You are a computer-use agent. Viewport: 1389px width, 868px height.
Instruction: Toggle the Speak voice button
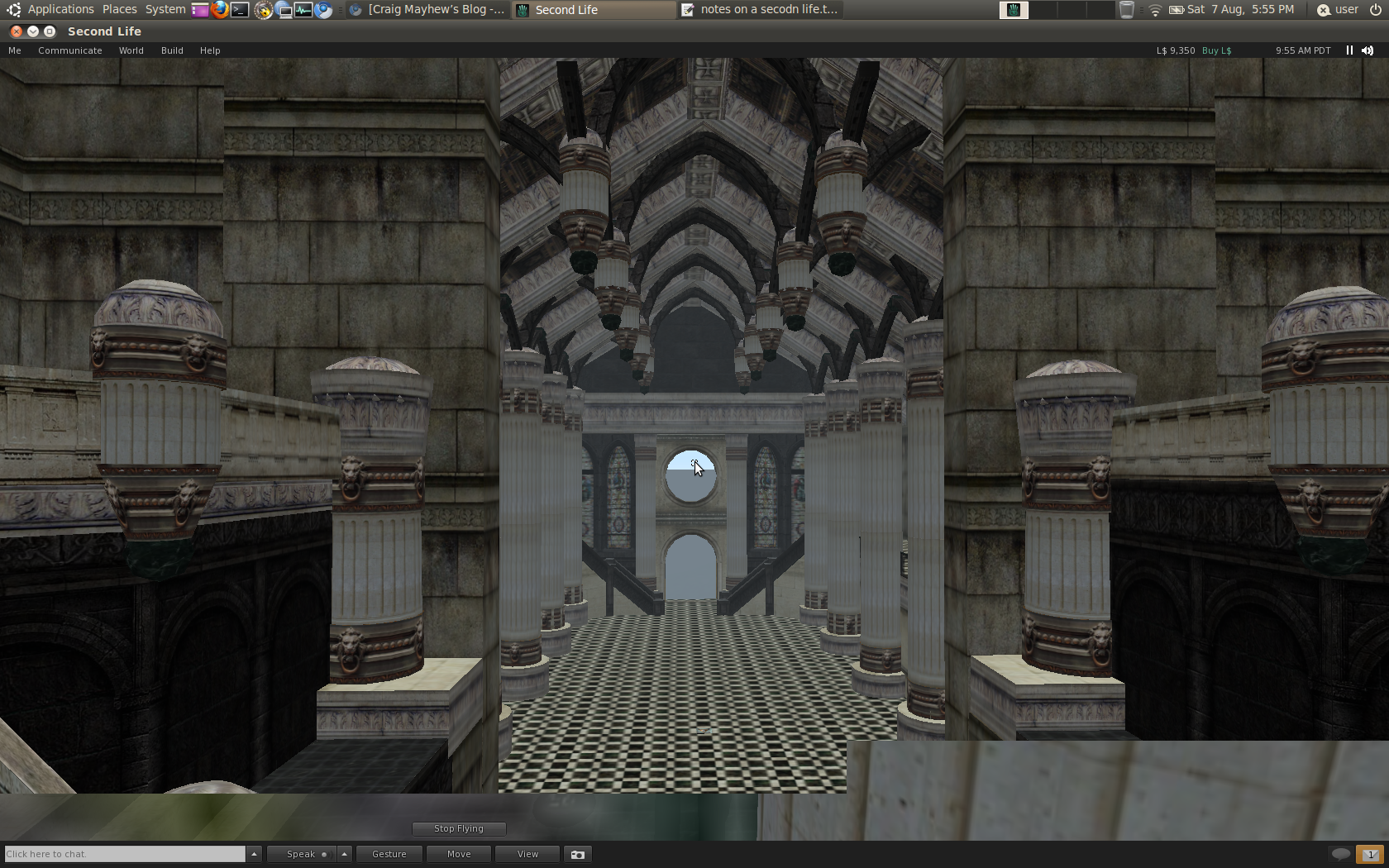(x=301, y=854)
